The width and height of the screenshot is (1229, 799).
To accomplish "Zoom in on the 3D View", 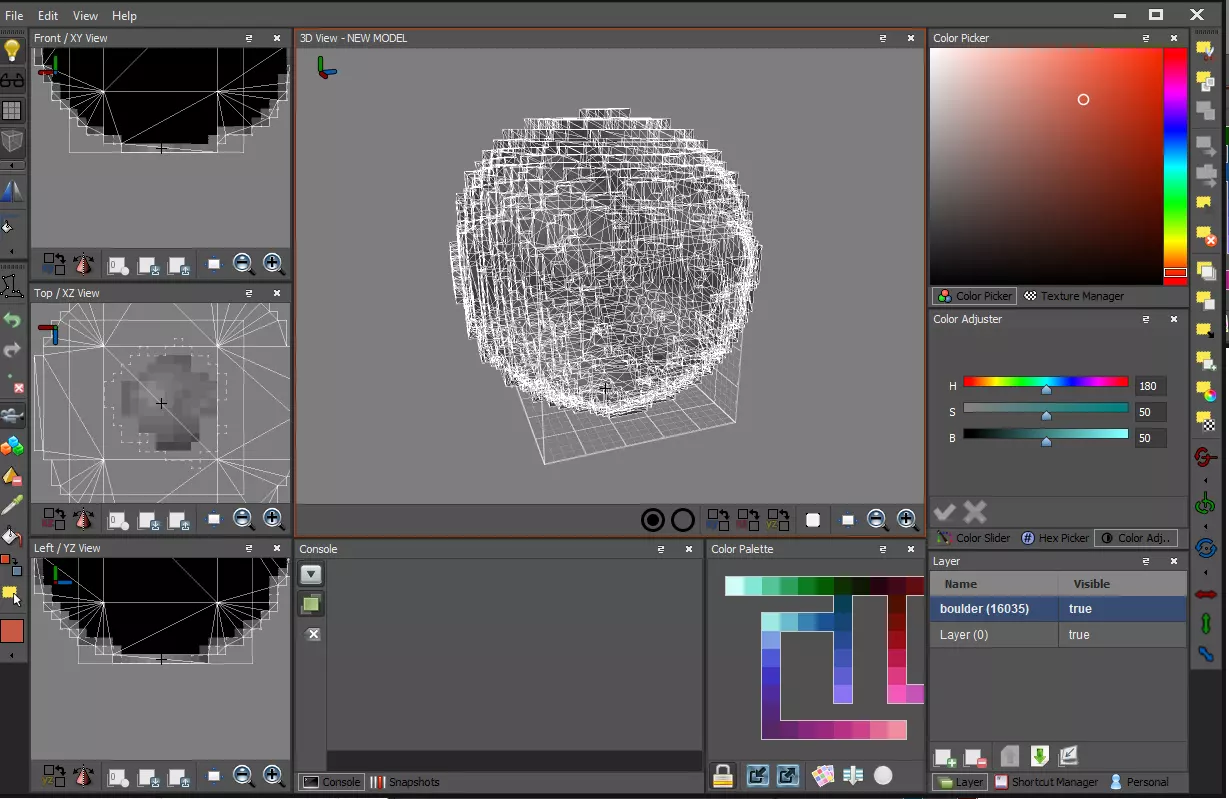I will tap(907, 519).
